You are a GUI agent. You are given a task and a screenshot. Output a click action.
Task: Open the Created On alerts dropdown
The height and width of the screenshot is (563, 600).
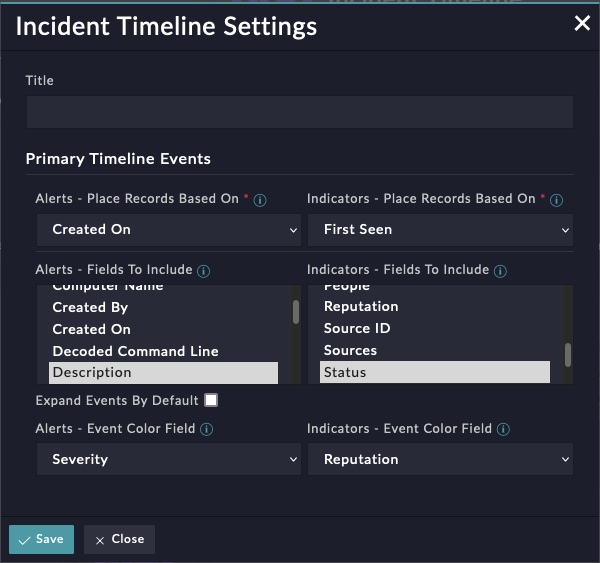[168, 230]
